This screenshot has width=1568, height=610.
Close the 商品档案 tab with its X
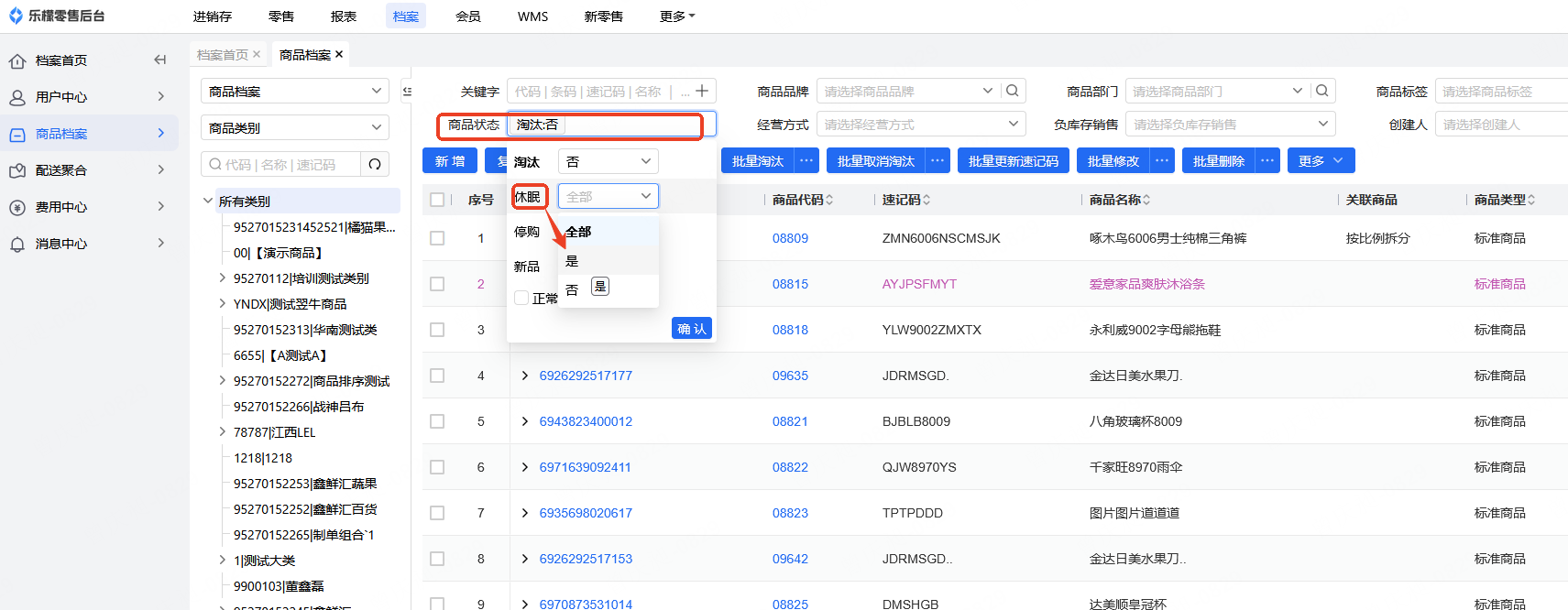[339, 54]
